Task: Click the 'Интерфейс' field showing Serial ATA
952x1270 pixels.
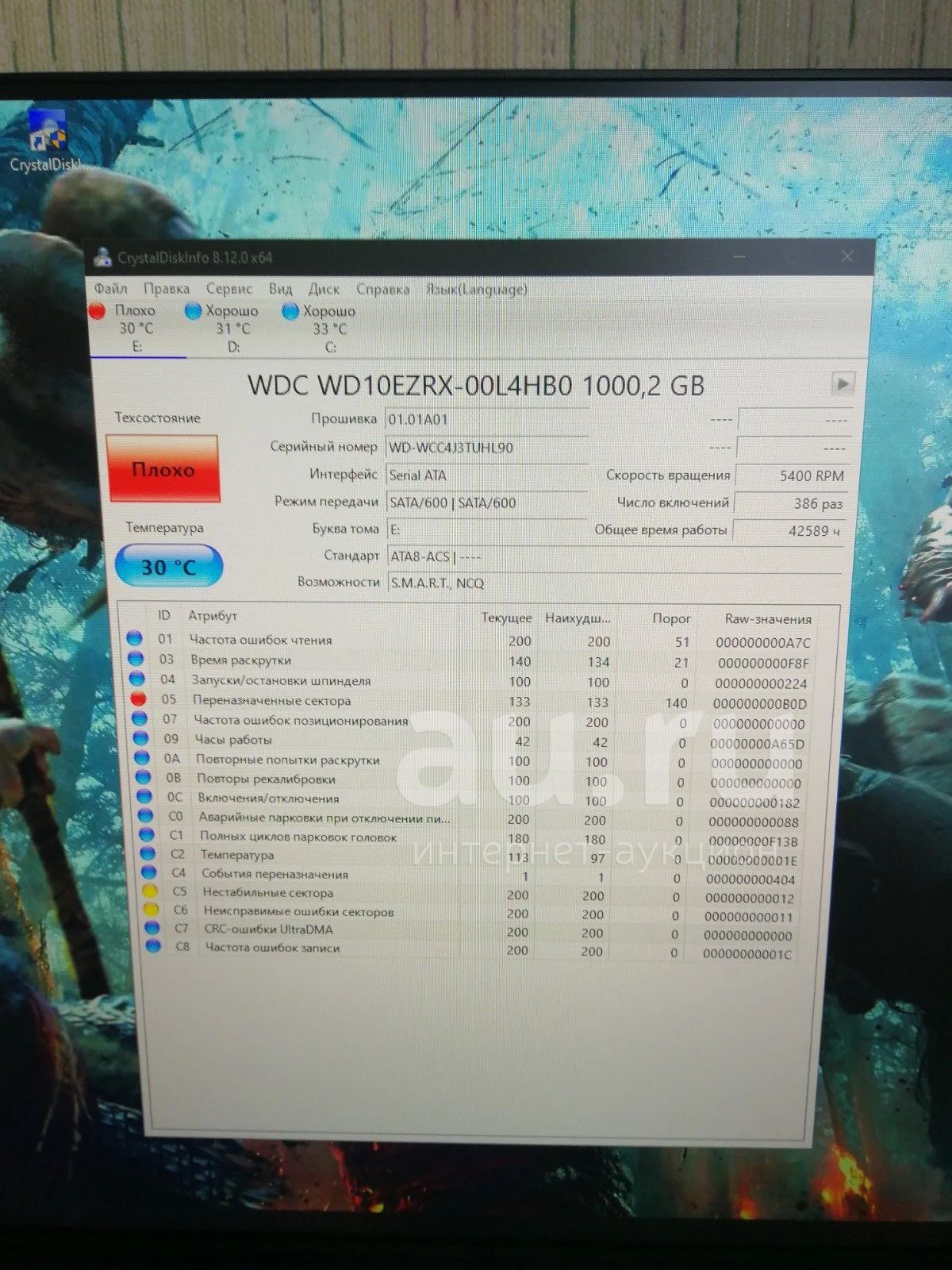Action: [x=486, y=475]
